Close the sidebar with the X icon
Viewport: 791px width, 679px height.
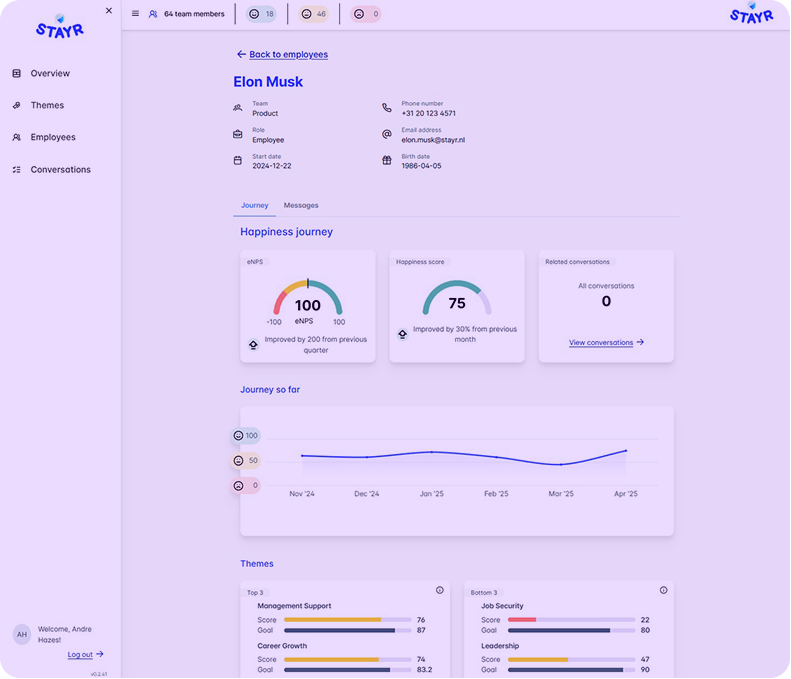pos(108,10)
